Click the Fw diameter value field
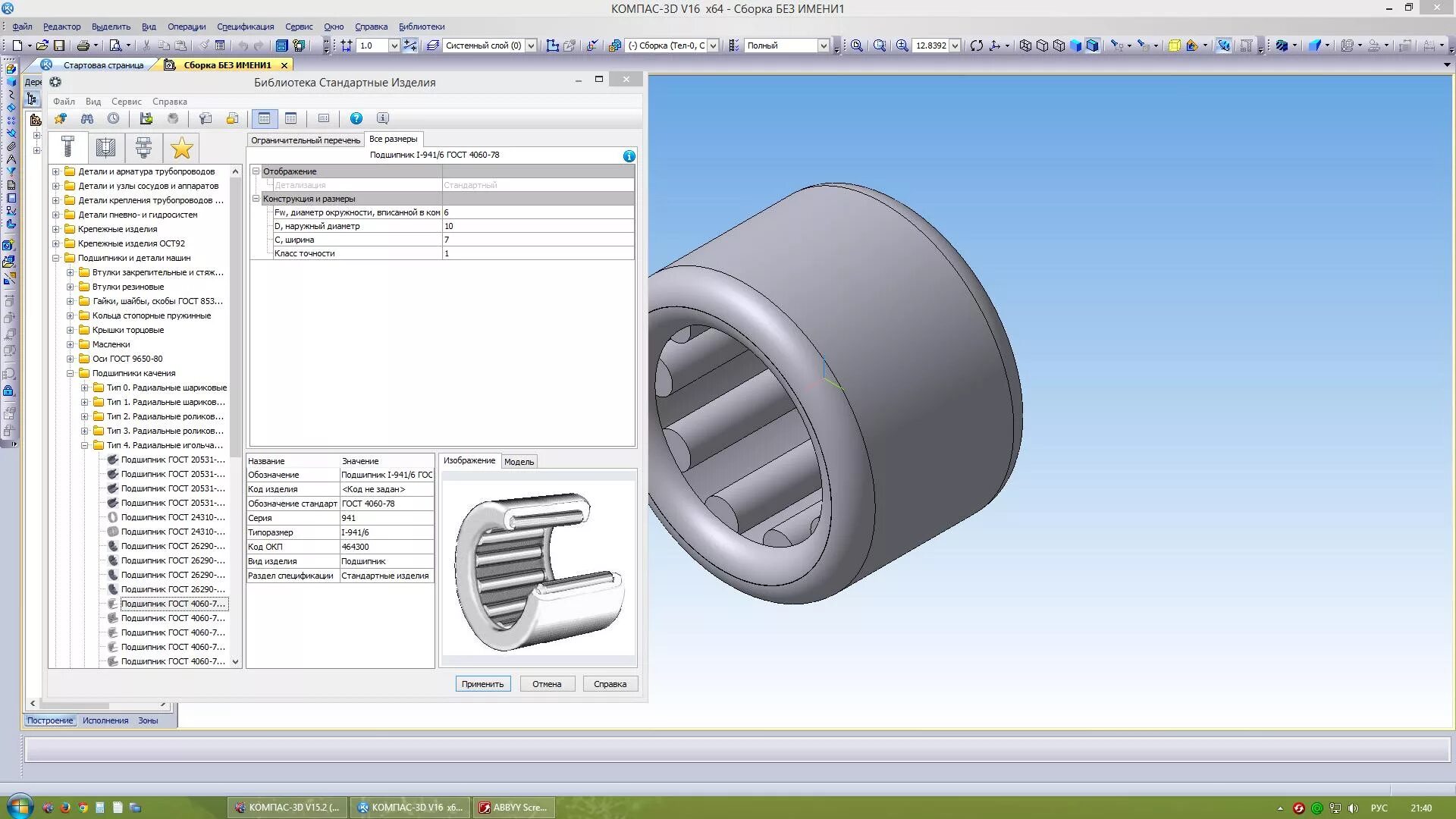Screen dimensions: 1456x819 click(538, 212)
